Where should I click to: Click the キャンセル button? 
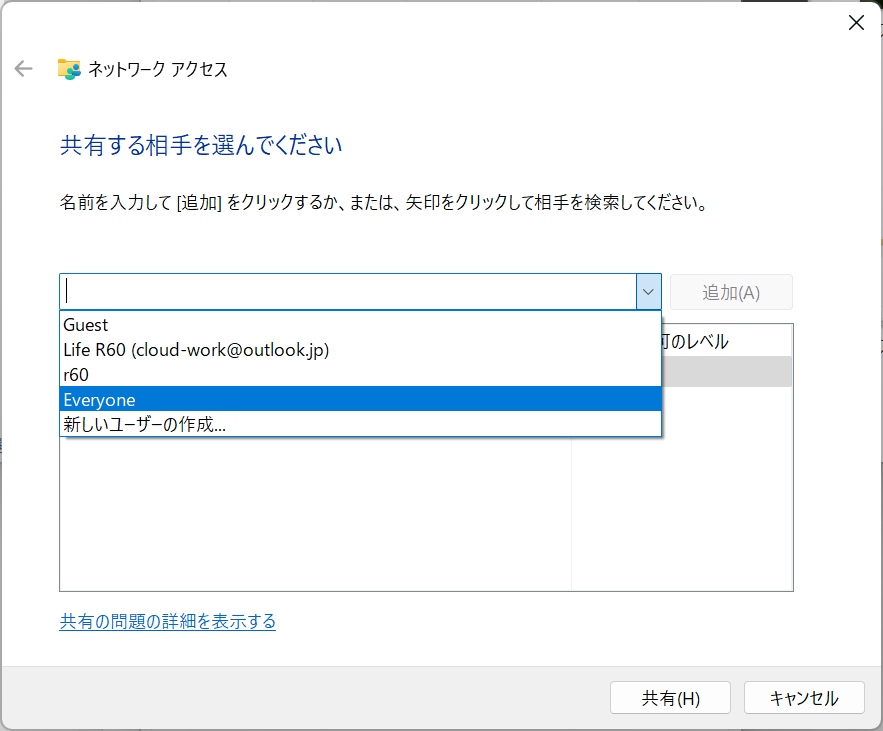804,698
